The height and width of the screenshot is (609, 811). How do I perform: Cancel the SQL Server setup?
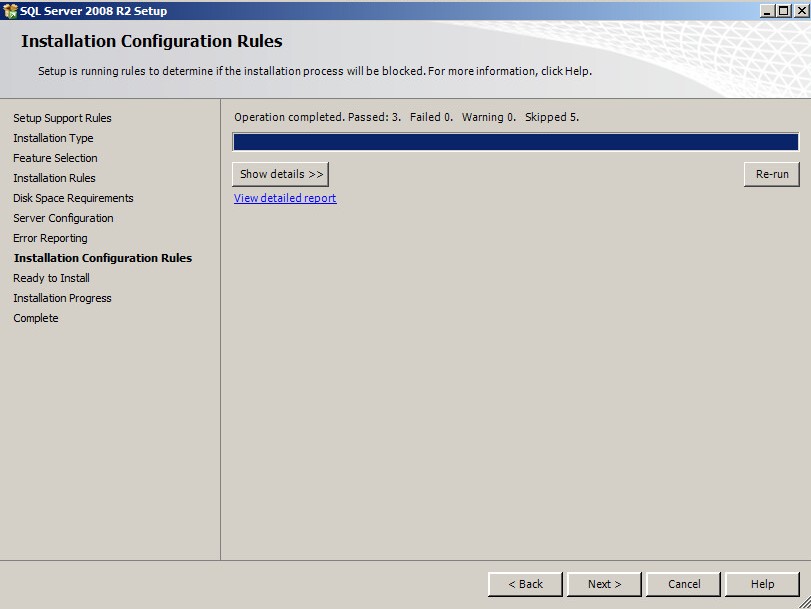click(683, 584)
